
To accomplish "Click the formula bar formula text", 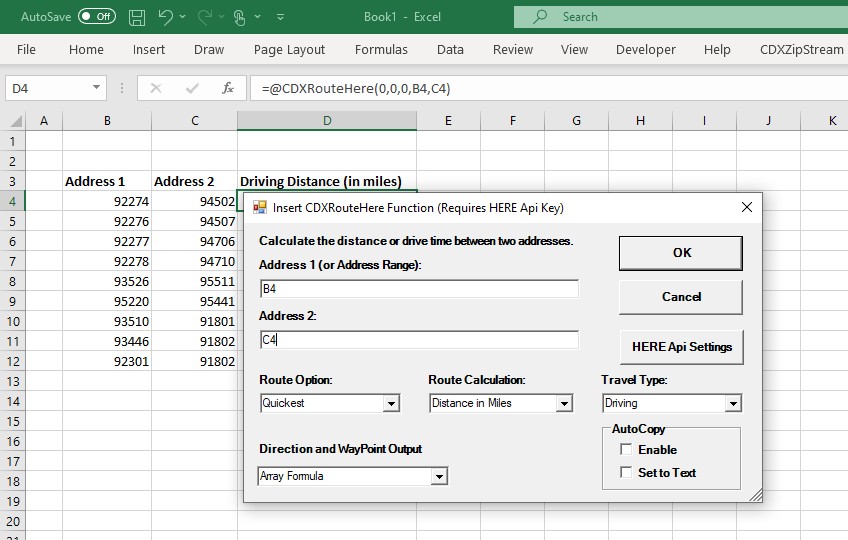I will (356, 88).
